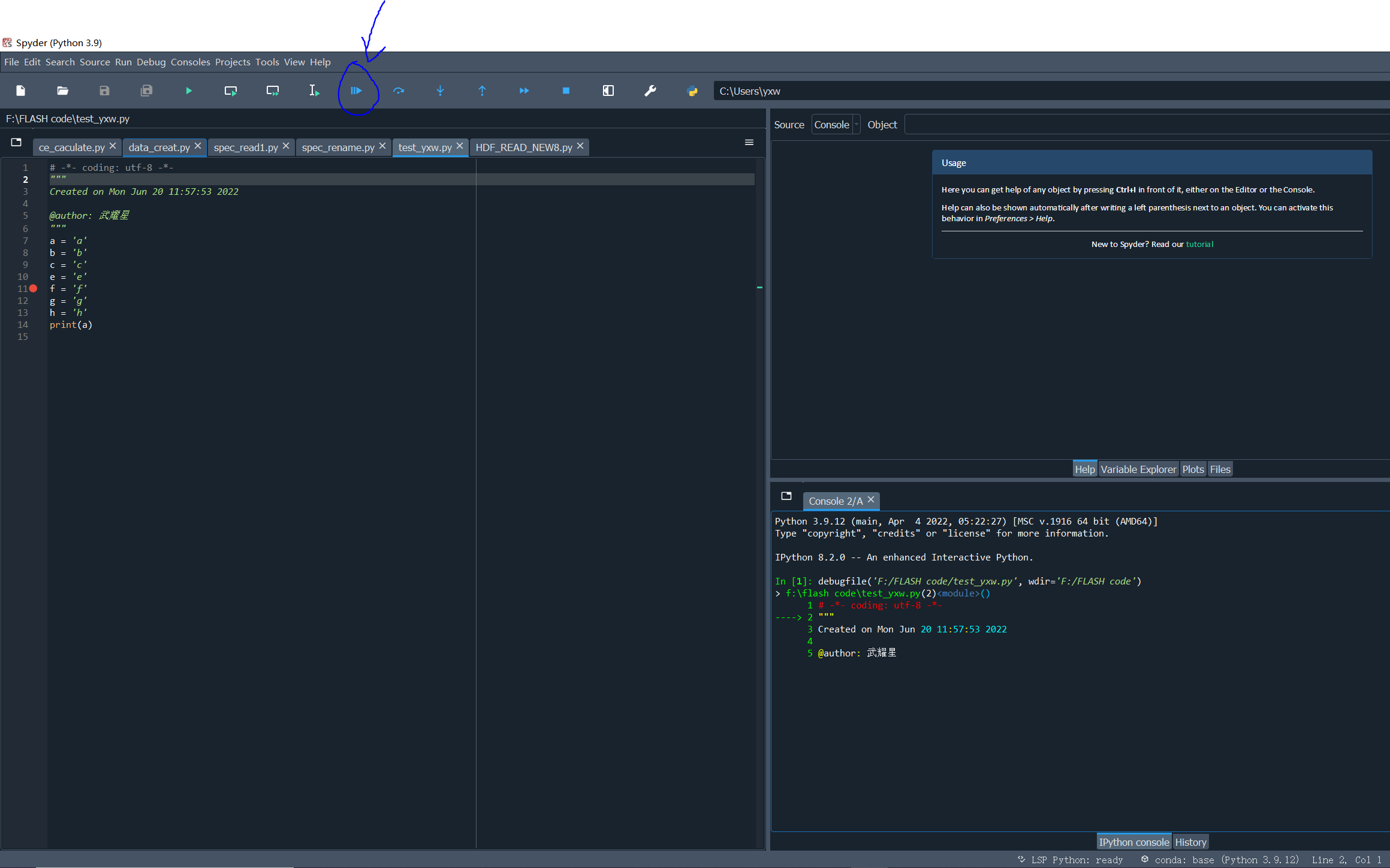The height and width of the screenshot is (868, 1390).
Task: Save all open files
Action: pos(146,91)
